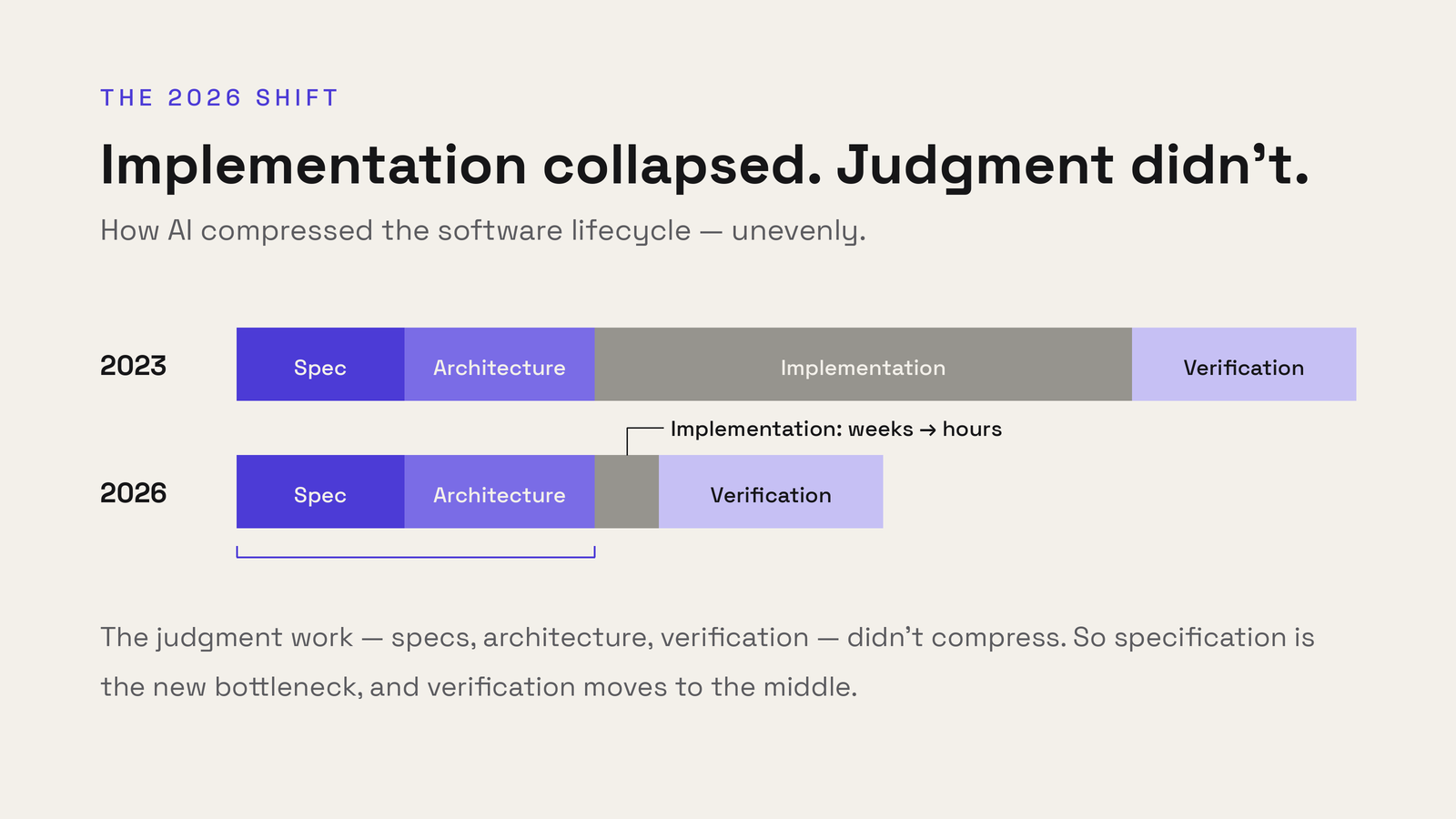
Task: Select the 2026 Verification segment
Action: [771, 491]
